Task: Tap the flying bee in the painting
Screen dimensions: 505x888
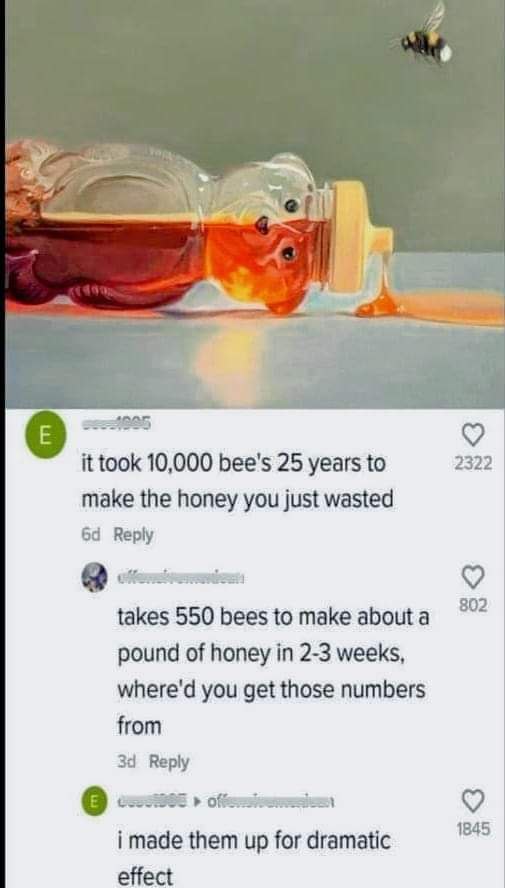Action: pyautogui.click(x=426, y=36)
